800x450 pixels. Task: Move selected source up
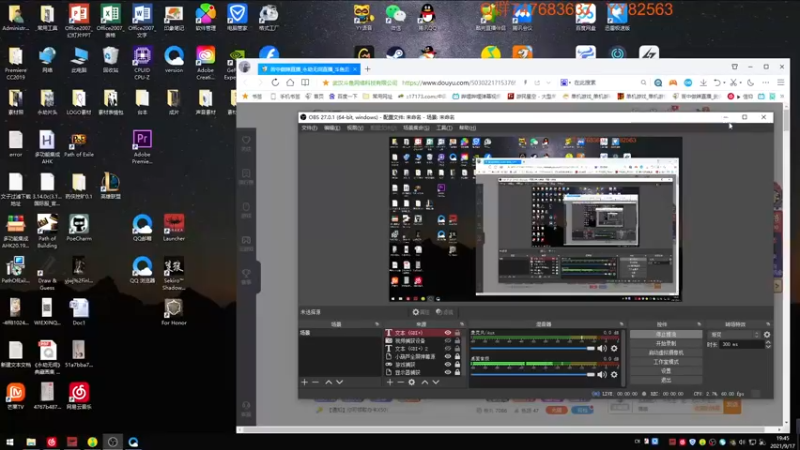click(424, 382)
